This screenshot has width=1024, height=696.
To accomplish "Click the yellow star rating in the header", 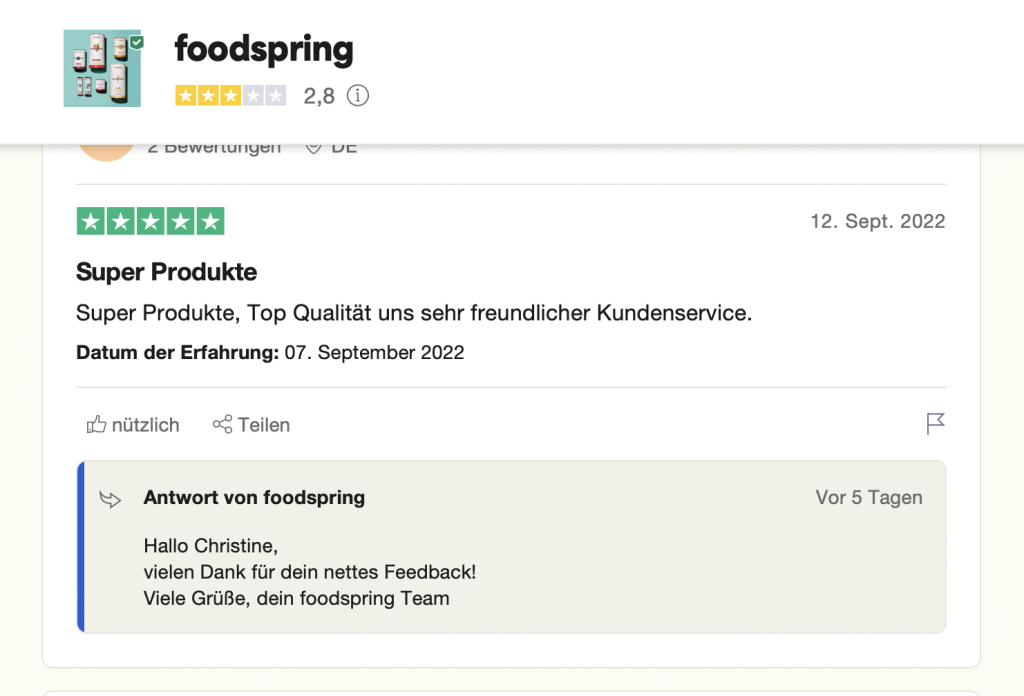I will [x=231, y=96].
